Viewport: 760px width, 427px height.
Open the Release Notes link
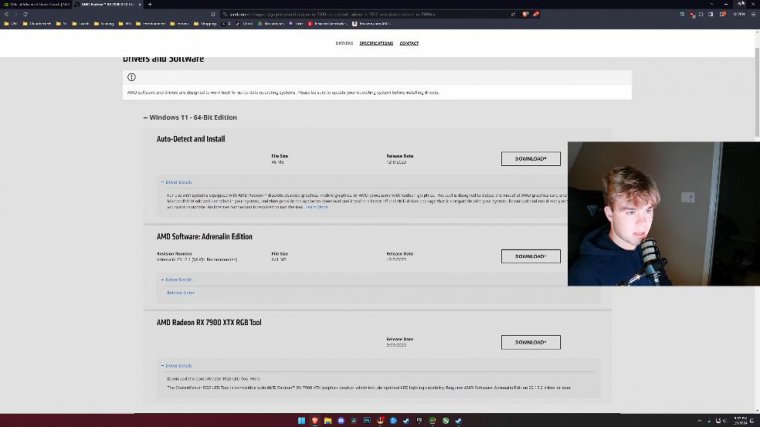(181, 293)
